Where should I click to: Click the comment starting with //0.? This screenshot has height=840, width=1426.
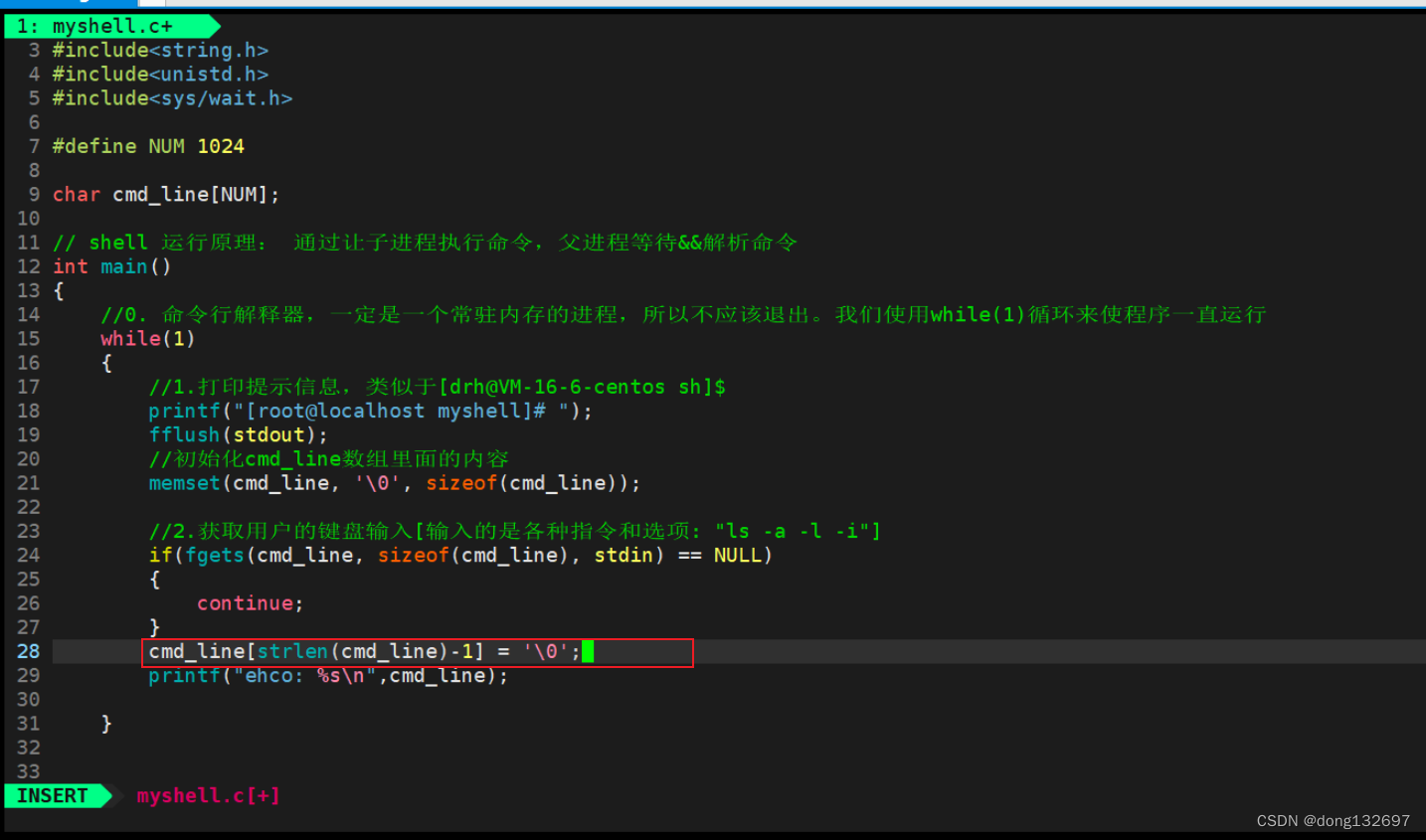click(x=683, y=315)
